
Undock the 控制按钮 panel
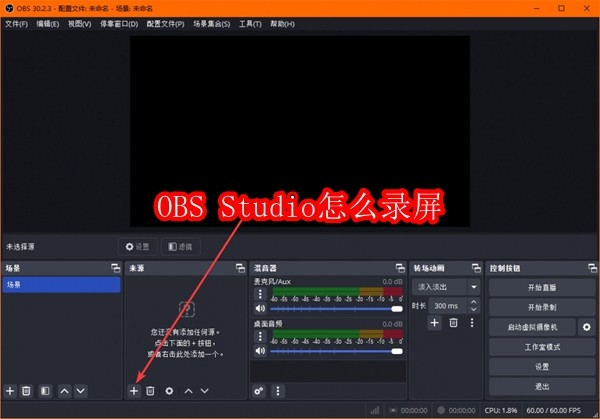click(592, 268)
